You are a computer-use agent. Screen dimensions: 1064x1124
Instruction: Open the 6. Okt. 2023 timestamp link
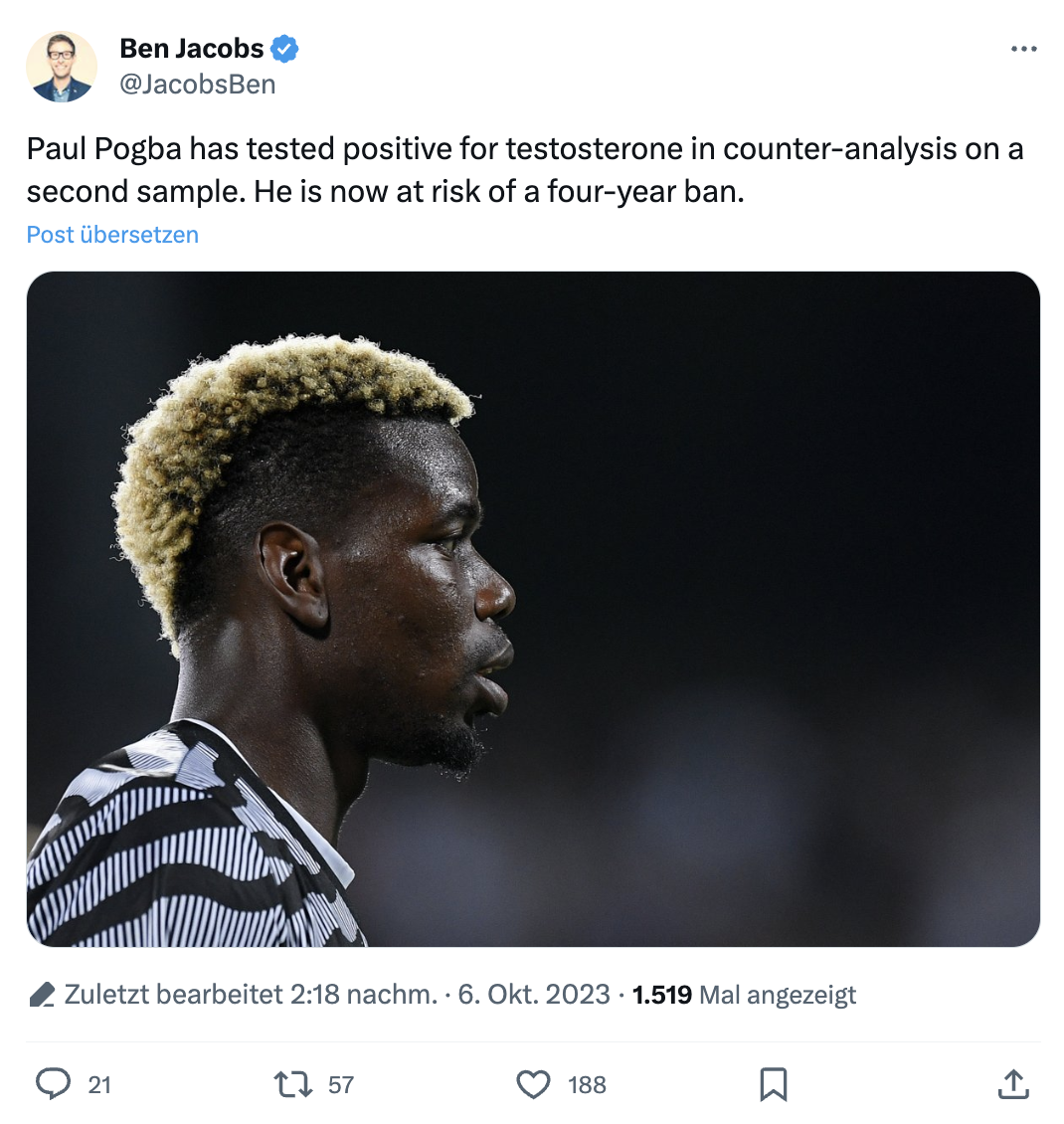coord(534,995)
